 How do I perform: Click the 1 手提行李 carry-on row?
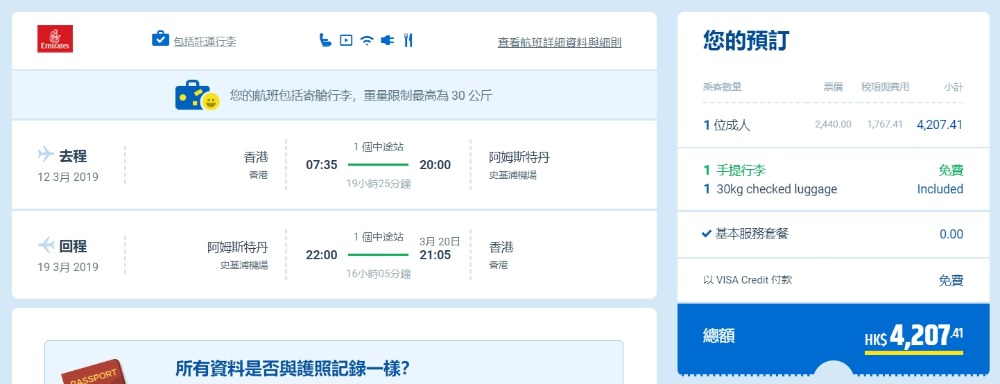click(x=833, y=170)
